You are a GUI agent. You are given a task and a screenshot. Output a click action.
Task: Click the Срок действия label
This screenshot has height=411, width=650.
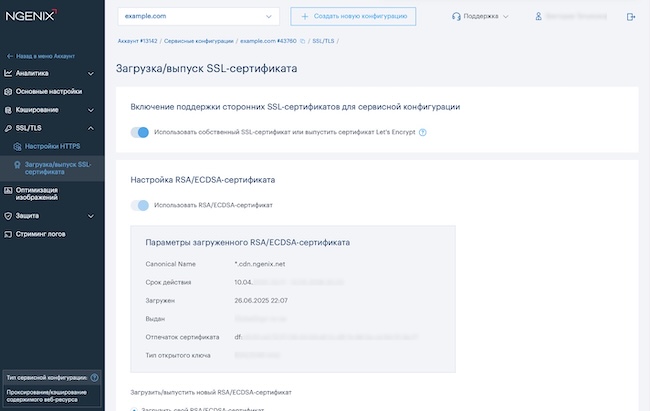[x=168, y=282]
